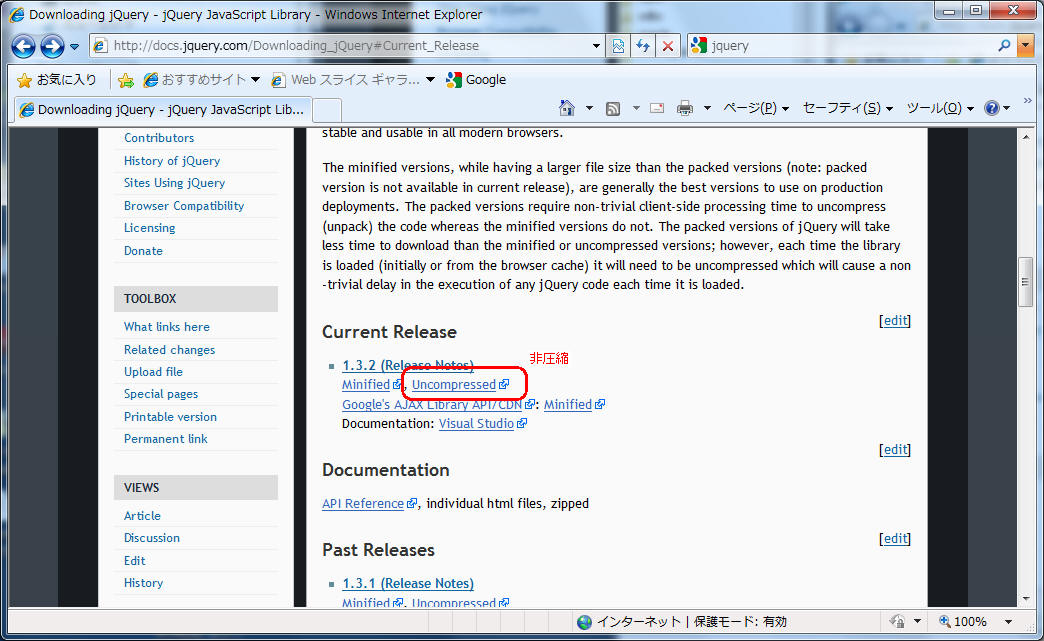Open the Help question mark icon
This screenshot has width=1044, height=641.
point(991,108)
